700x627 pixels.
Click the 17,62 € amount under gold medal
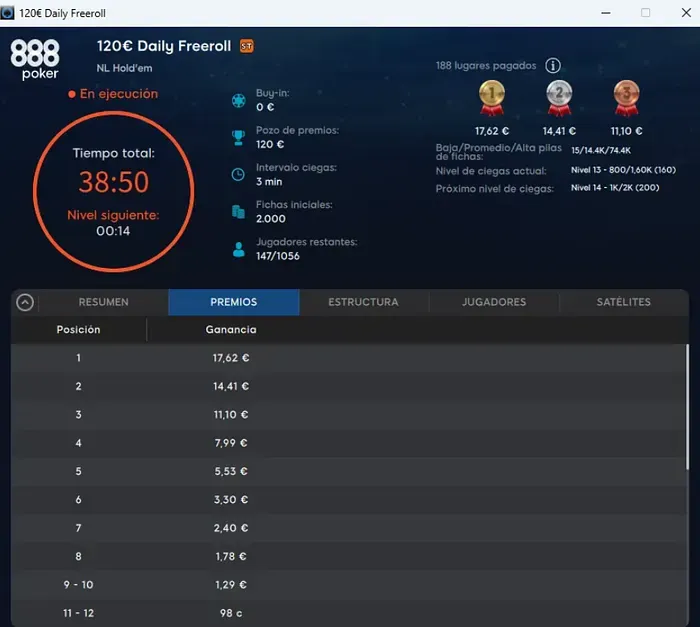(x=492, y=131)
